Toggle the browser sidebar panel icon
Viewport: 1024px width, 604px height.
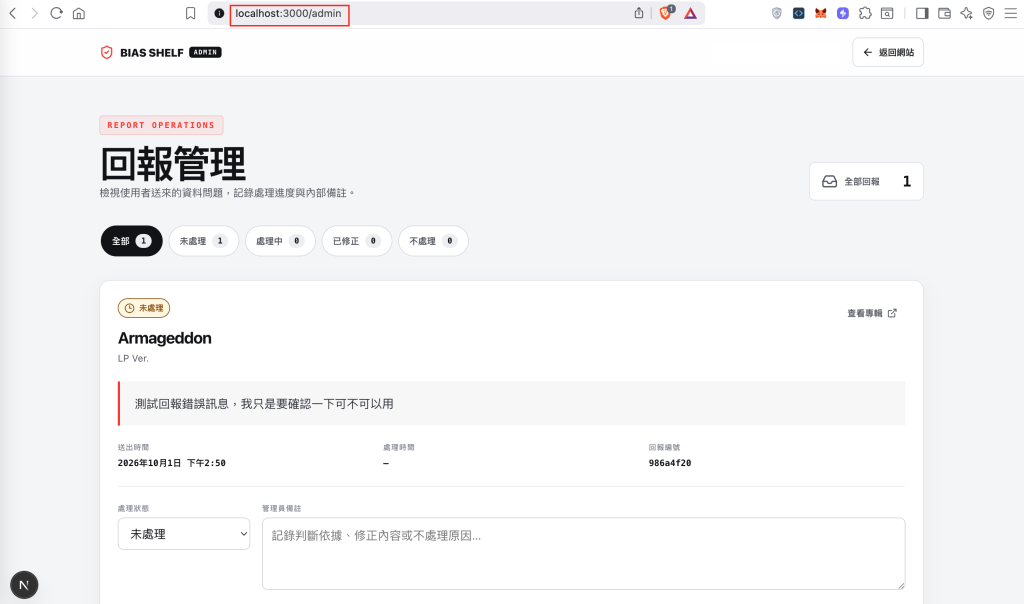tap(921, 13)
